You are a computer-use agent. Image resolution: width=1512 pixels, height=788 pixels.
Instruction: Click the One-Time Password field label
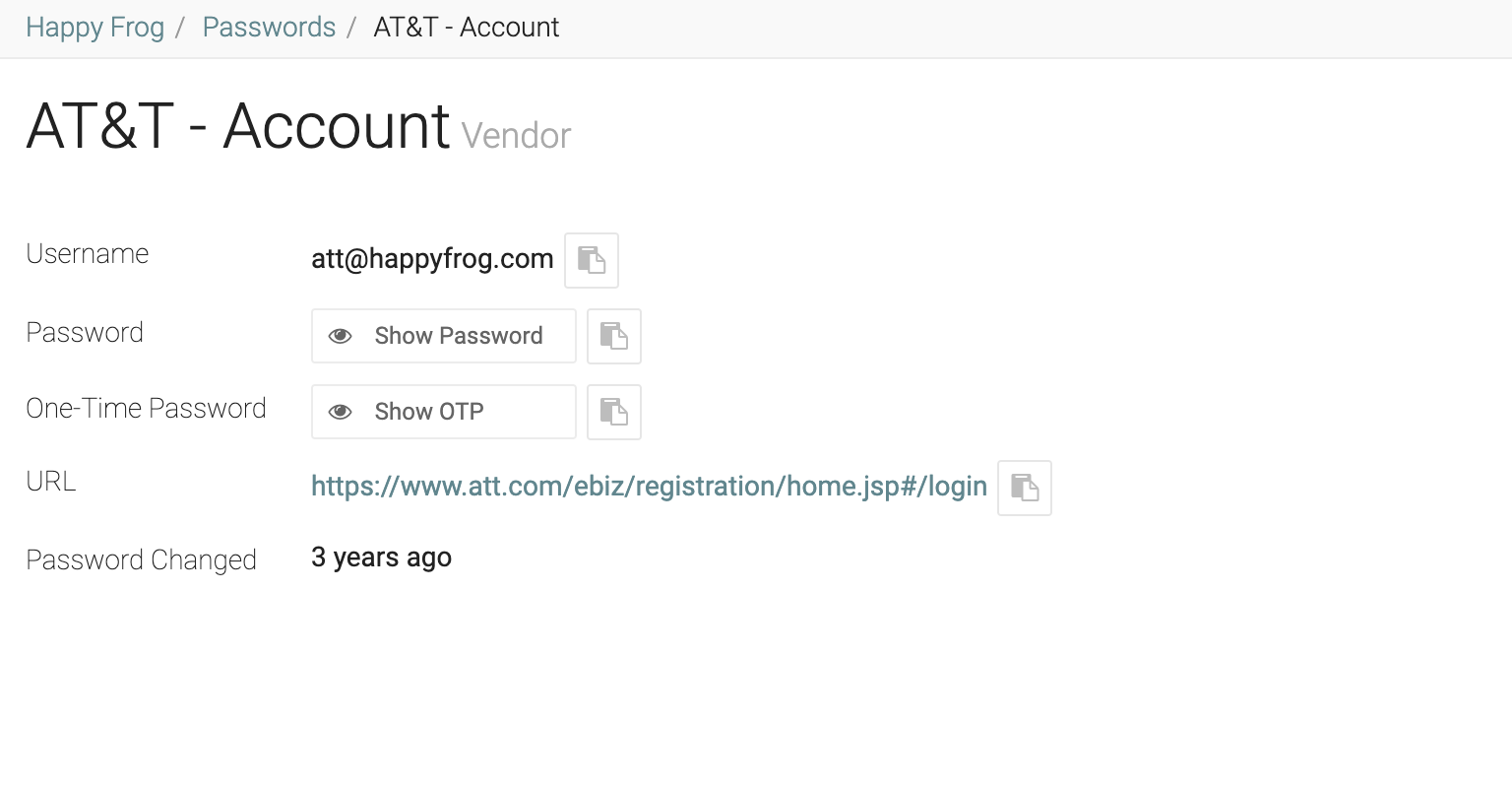146,409
